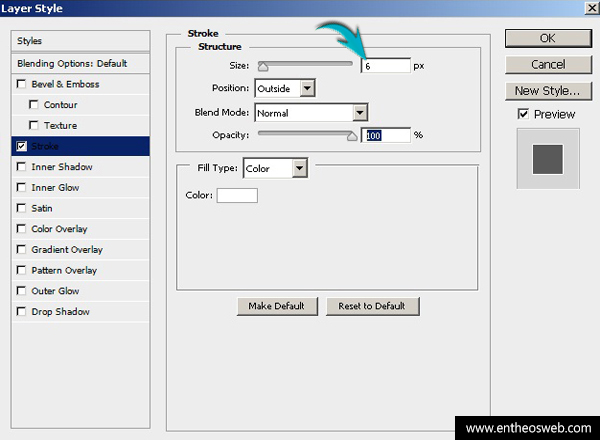Enable the Bevel & Emboss checkbox
This screenshot has height=440, width=600.
(x=22, y=85)
